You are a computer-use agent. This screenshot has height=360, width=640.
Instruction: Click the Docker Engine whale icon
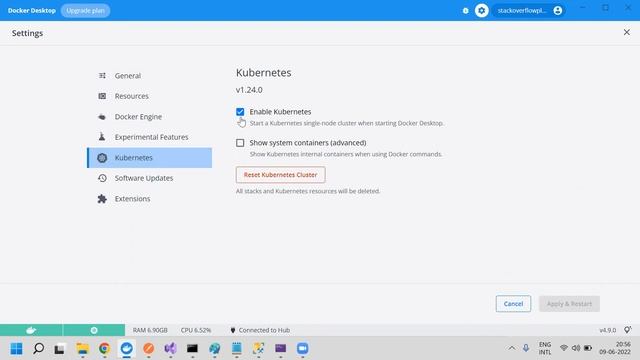click(102, 117)
